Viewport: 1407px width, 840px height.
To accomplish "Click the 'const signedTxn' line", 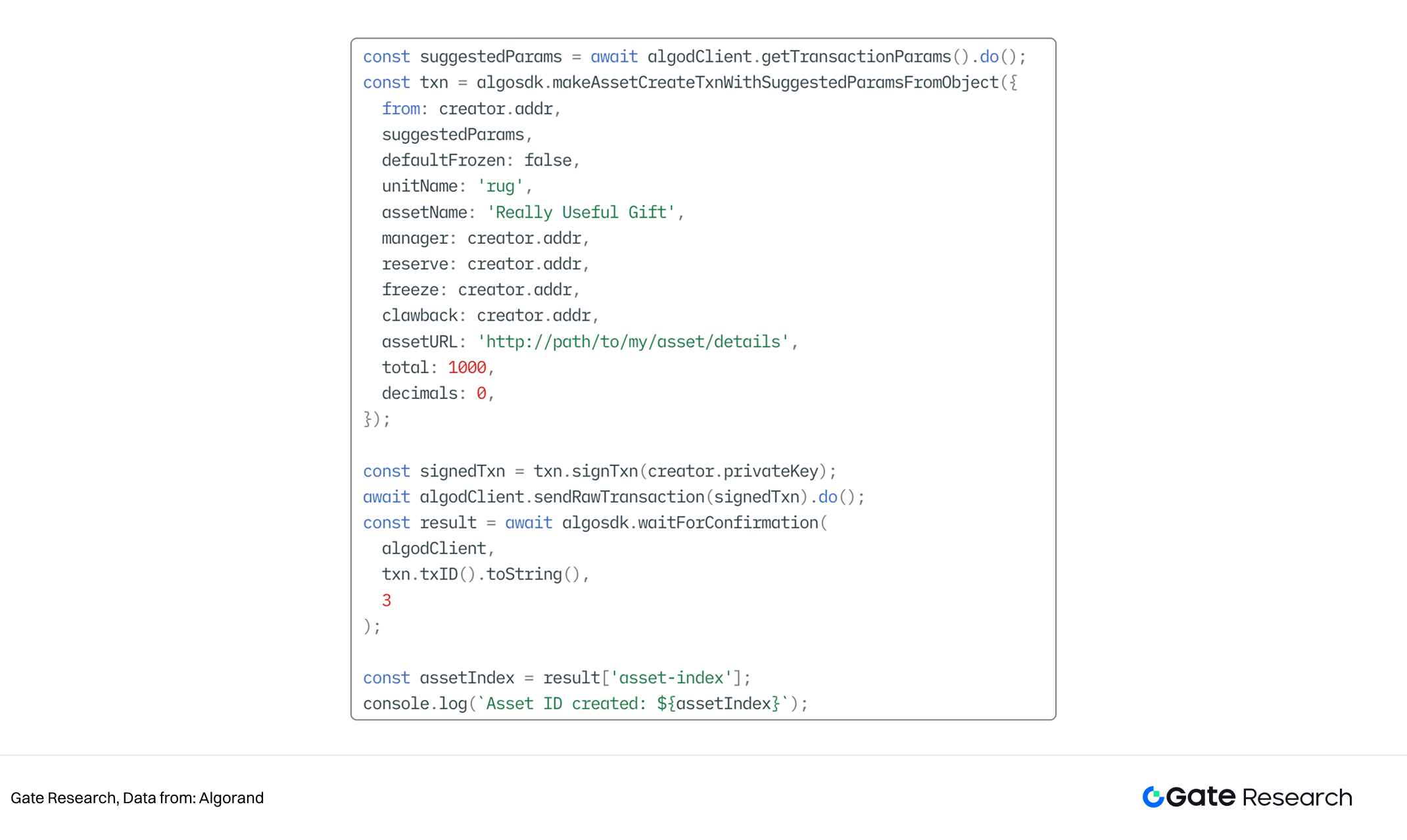I will coord(600,471).
